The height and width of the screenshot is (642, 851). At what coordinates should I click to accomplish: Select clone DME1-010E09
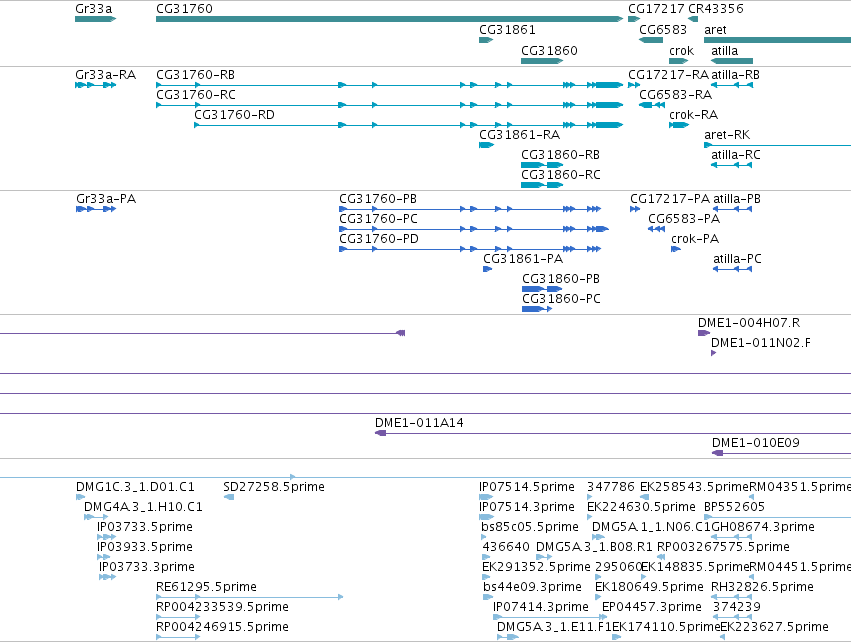pyautogui.click(x=755, y=443)
